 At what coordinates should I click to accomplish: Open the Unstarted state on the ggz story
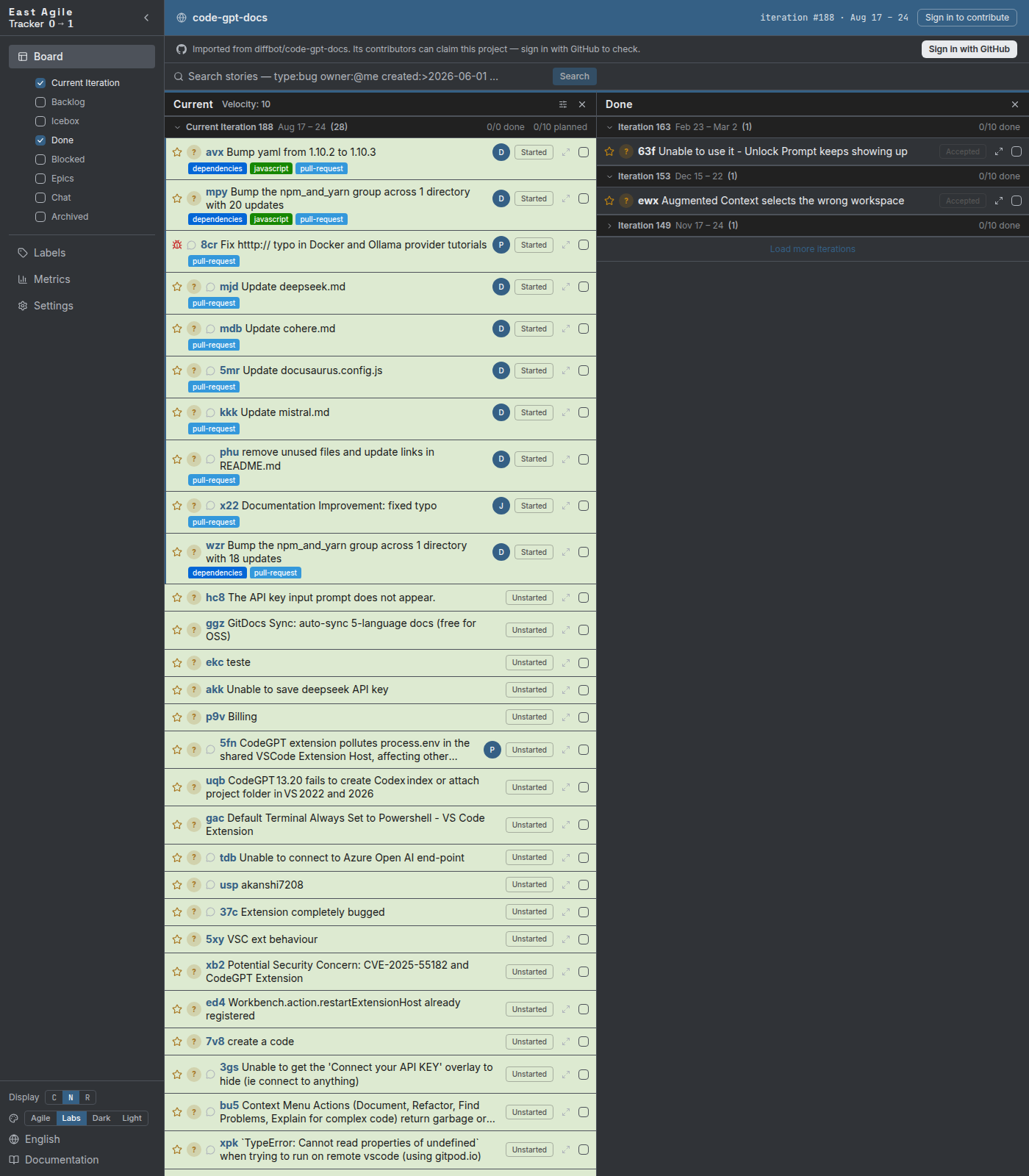coord(529,630)
